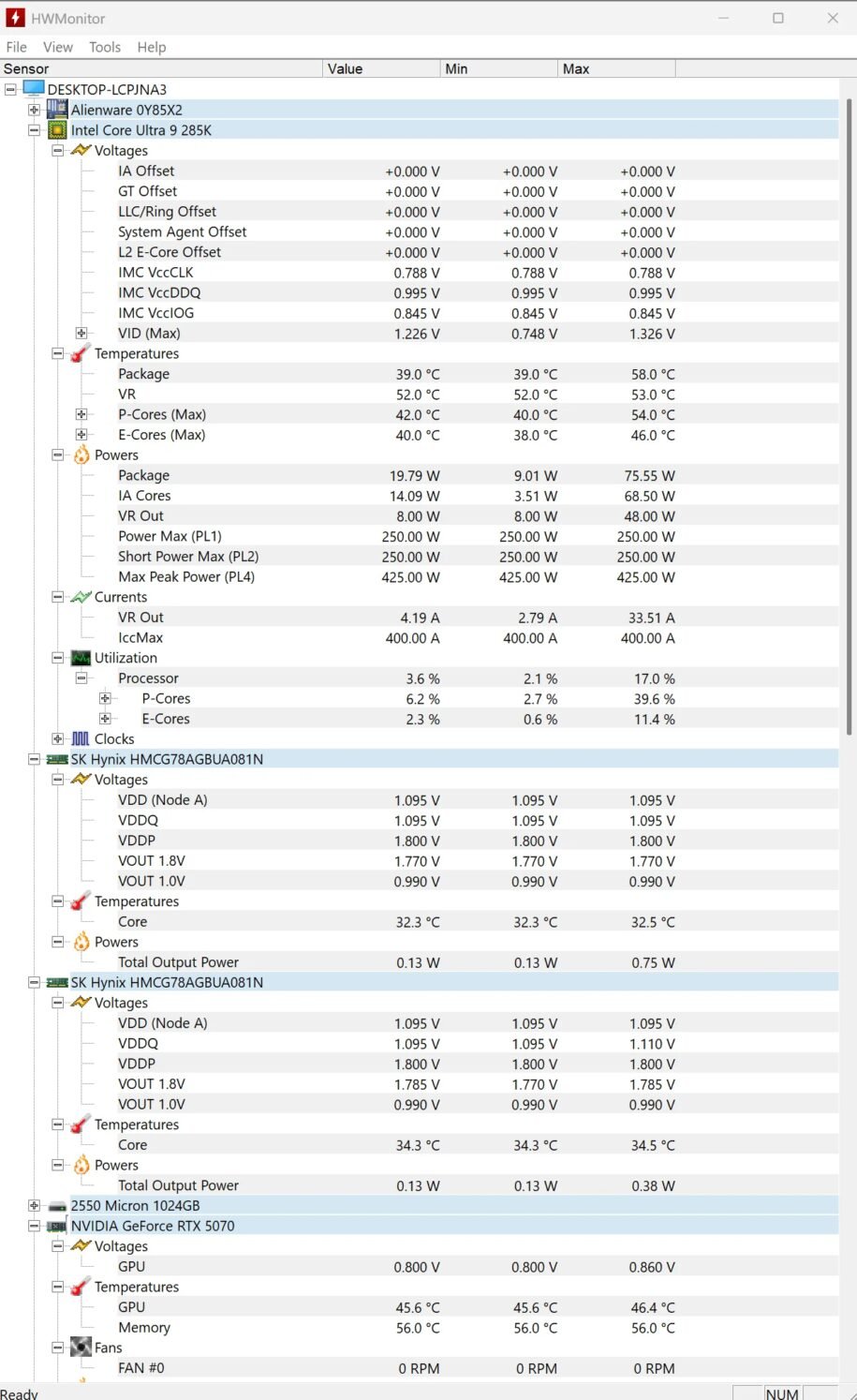Click the 33.51 A VR Out max value
This screenshot has width=857, height=1400.
point(652,618)
